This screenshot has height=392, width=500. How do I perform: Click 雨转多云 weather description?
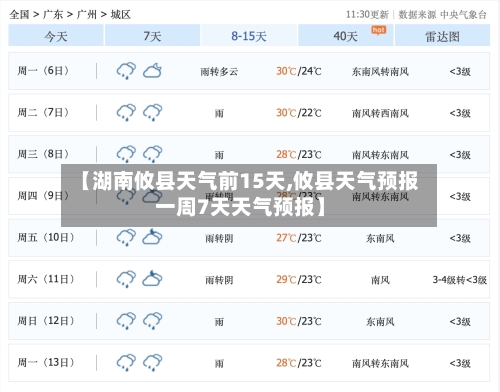pos(219,71)
